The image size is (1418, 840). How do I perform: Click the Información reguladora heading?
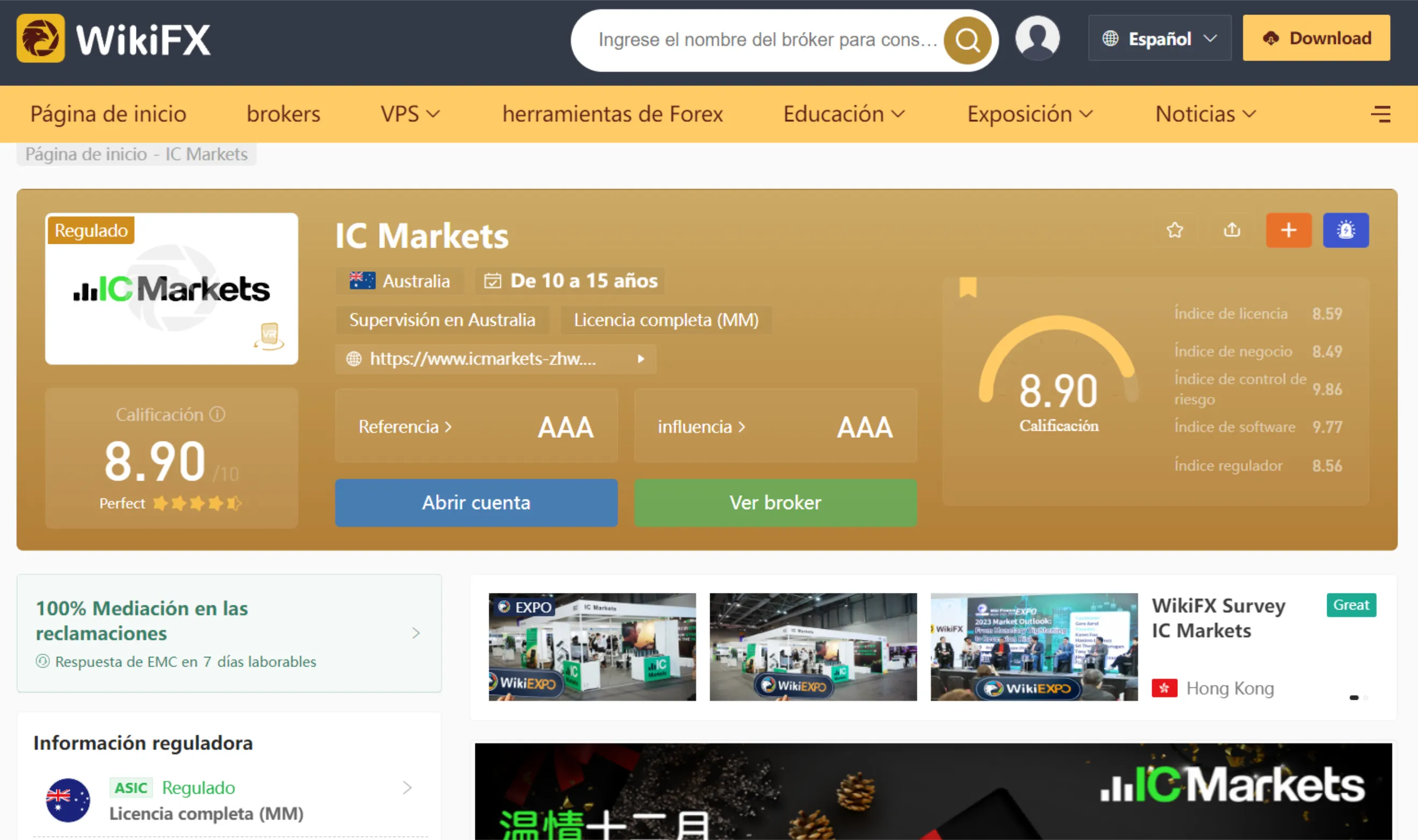[x=143, y=743]
